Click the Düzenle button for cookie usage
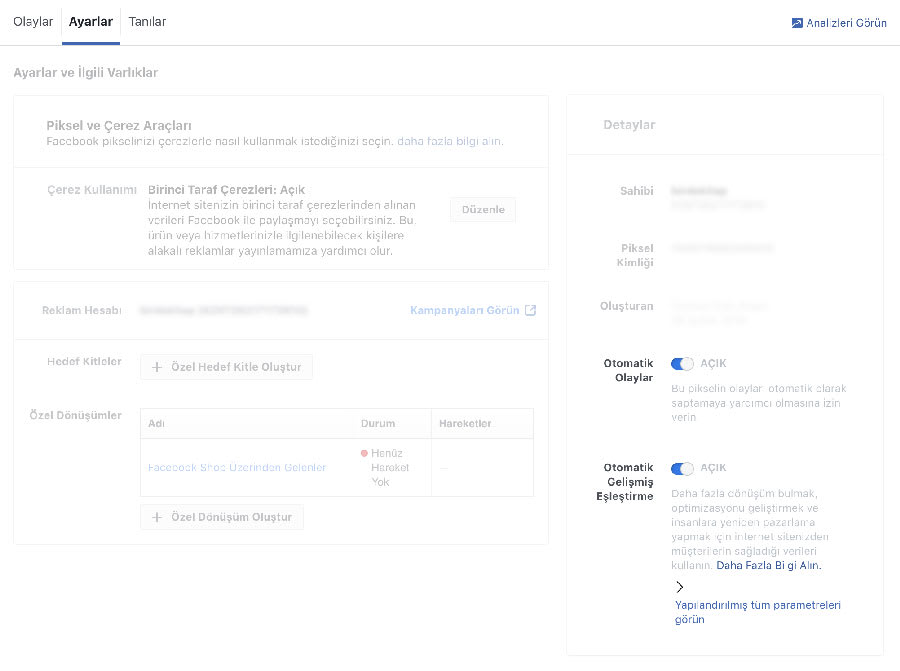Viewport: 900px width, 671px height. (483, 210)
